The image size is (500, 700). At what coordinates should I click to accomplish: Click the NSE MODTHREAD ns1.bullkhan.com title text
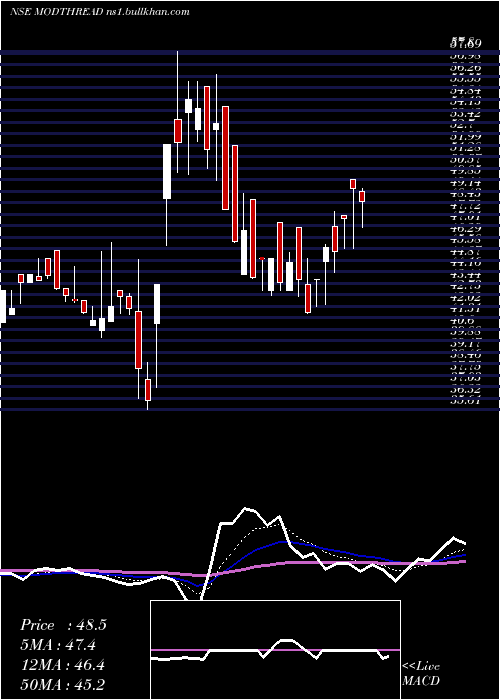pyautogui.click(x=100, y=12)
